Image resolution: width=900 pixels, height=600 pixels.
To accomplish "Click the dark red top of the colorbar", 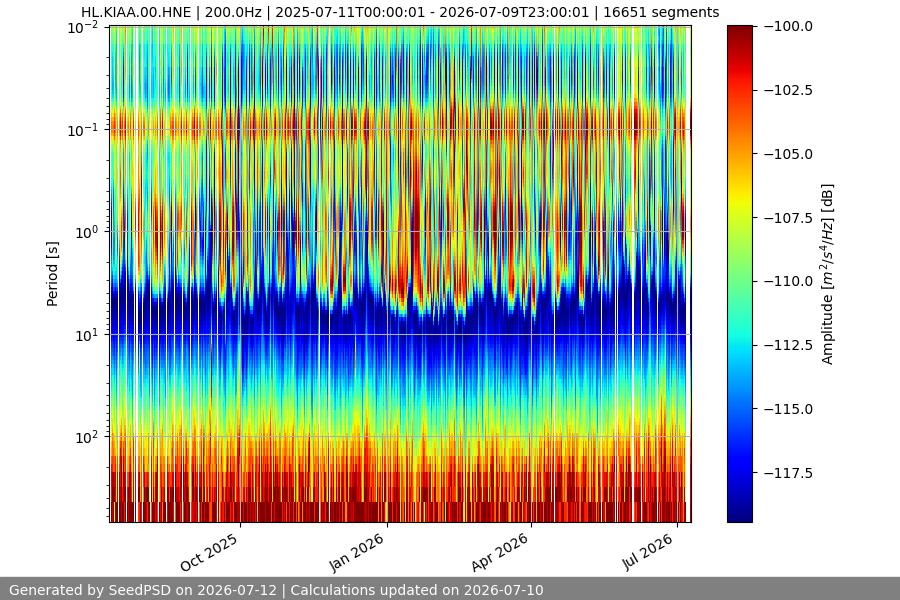I will [740, 34].
